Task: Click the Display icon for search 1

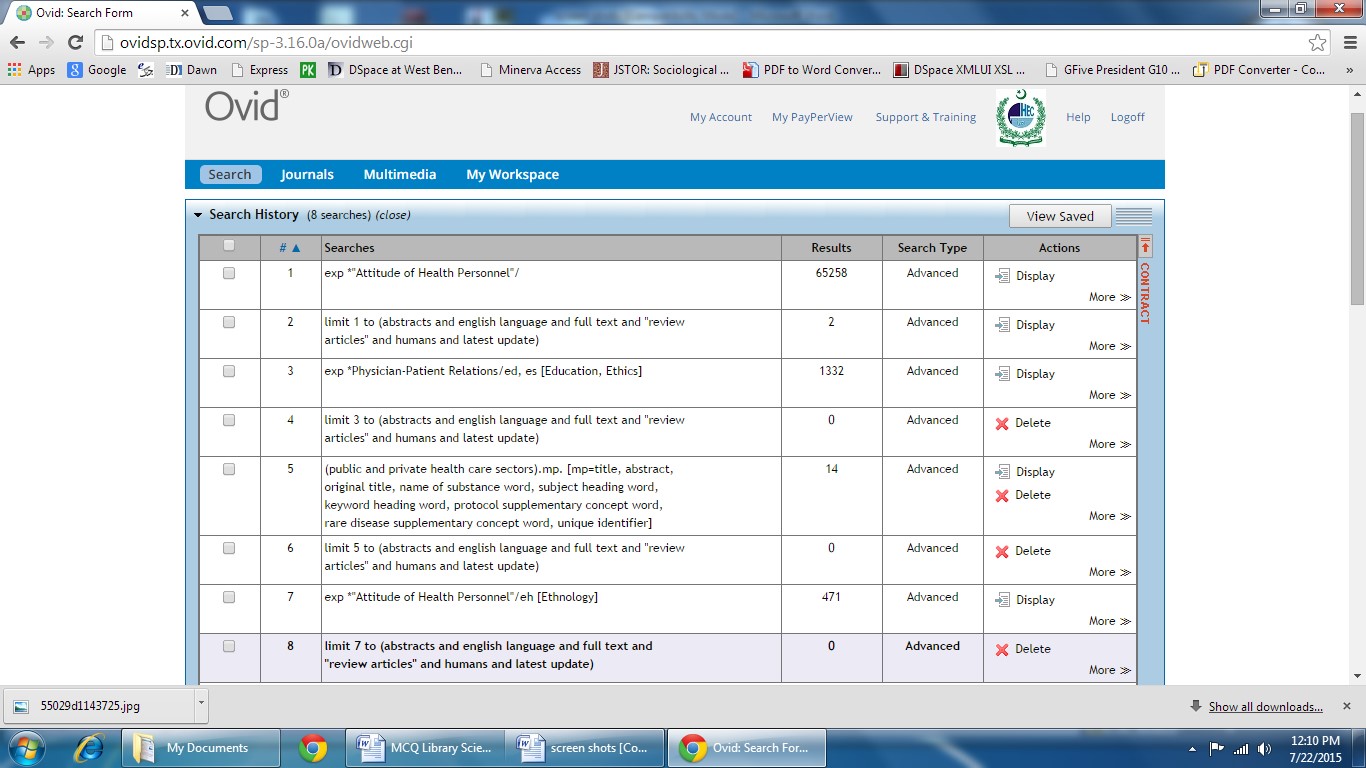Action: click(1003, 276)
